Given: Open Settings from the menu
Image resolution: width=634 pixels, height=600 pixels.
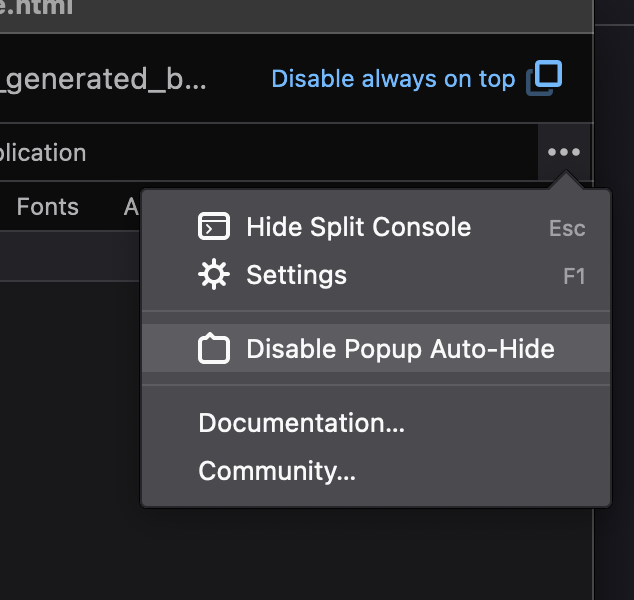Looking at the screenshot, I should pos(376,275).
